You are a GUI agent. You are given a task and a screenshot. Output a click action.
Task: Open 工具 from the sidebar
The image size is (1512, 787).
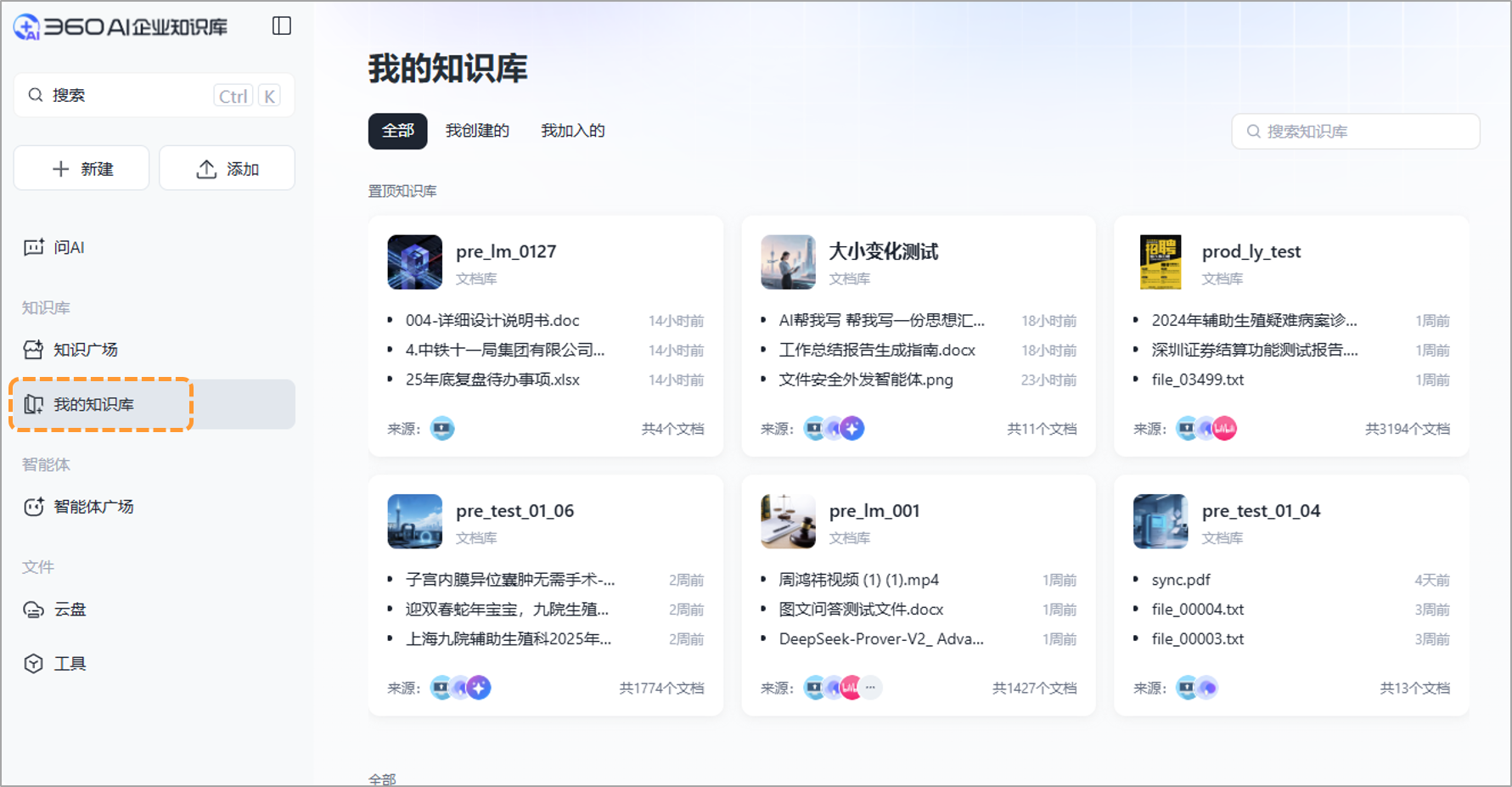click(x=70, y=663)
